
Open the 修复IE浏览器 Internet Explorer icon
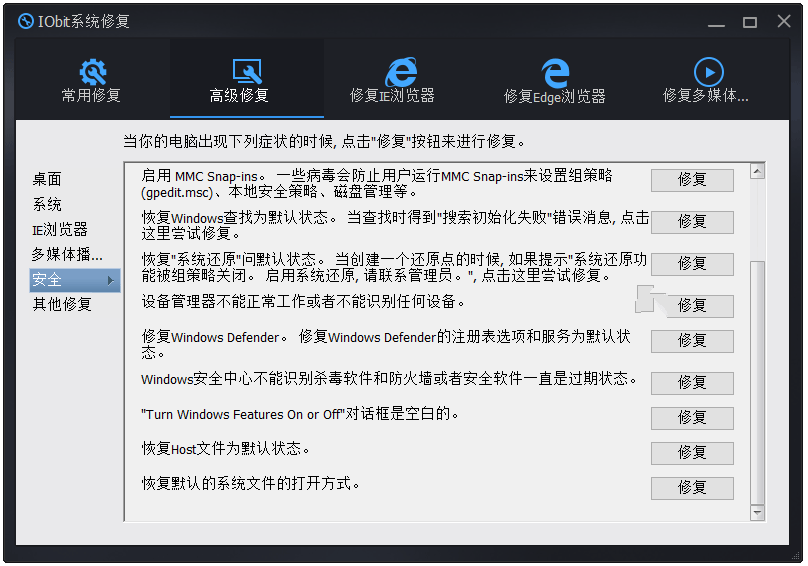[401, 72]
